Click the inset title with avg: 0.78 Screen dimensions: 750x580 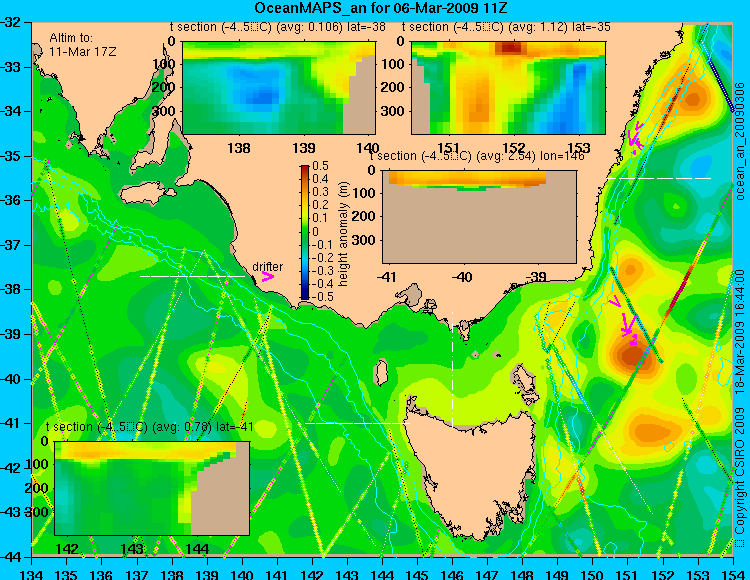[x=150, y=427]
